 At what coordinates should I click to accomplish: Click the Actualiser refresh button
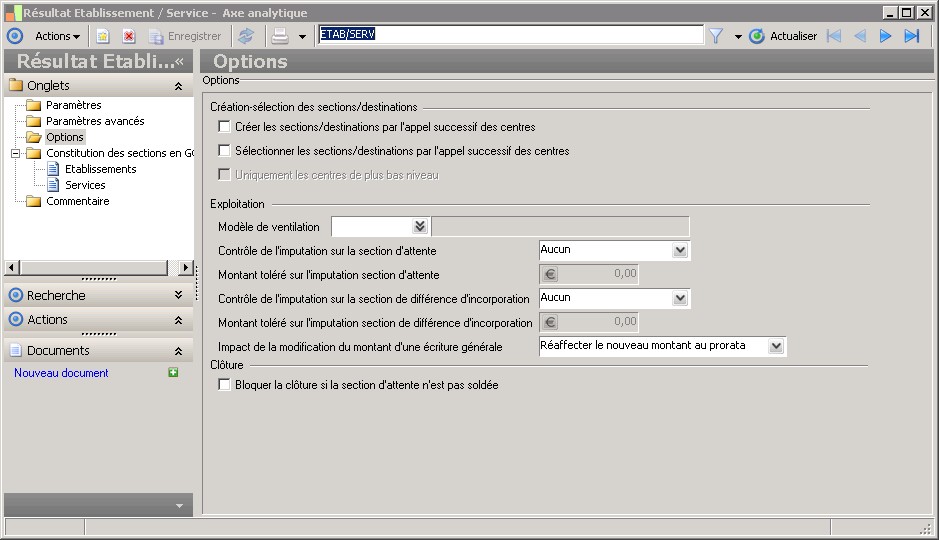[x=783, y=36]
